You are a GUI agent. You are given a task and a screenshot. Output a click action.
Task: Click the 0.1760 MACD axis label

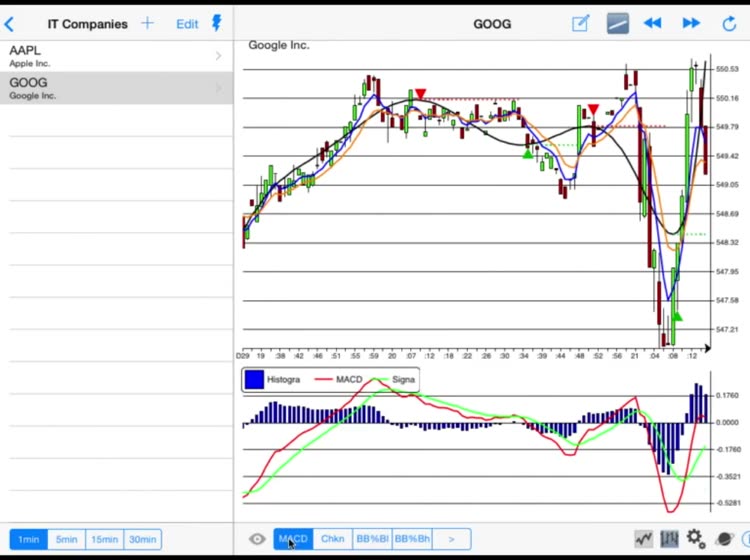(728, 395)
